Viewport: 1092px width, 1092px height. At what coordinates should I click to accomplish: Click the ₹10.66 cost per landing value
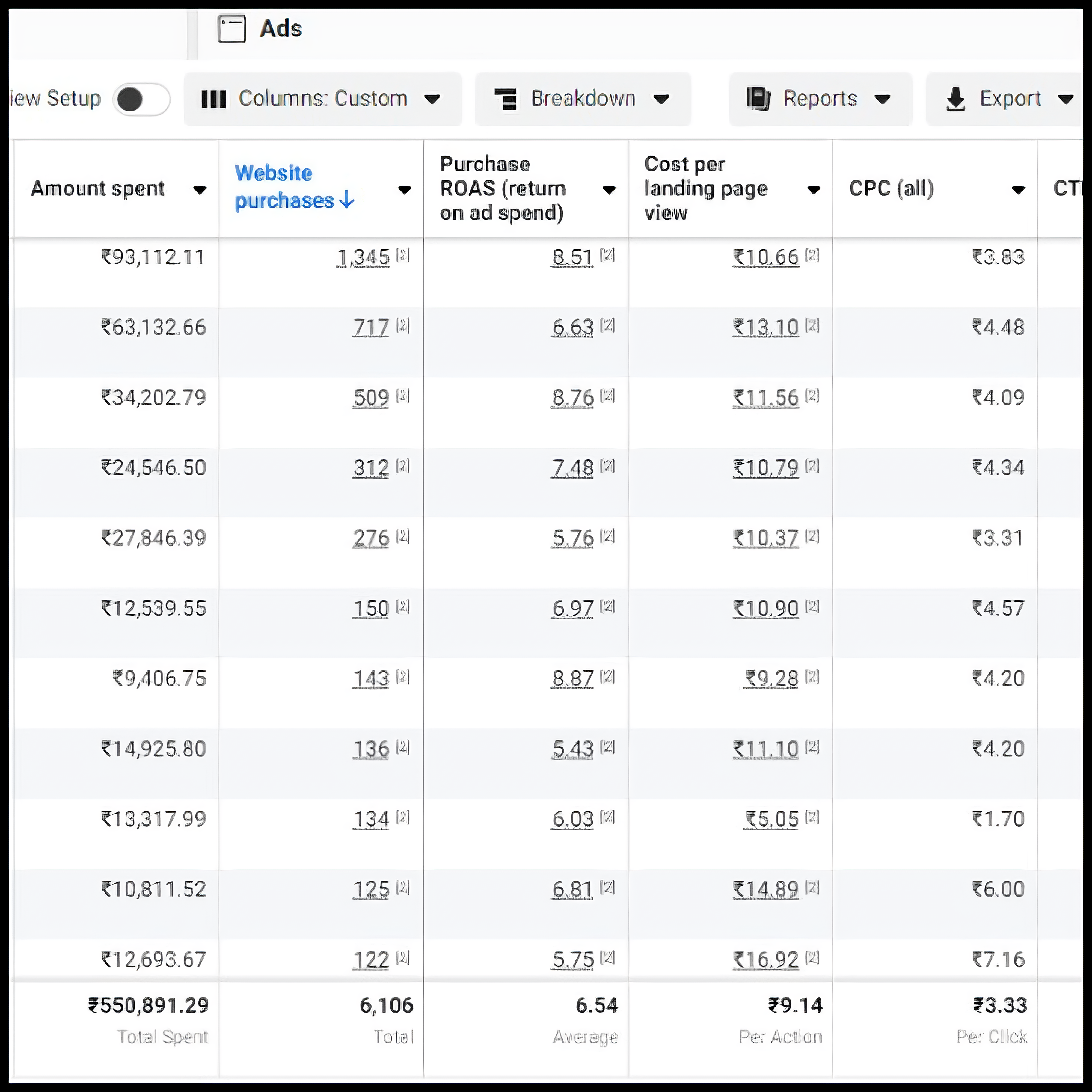[766, 258]
